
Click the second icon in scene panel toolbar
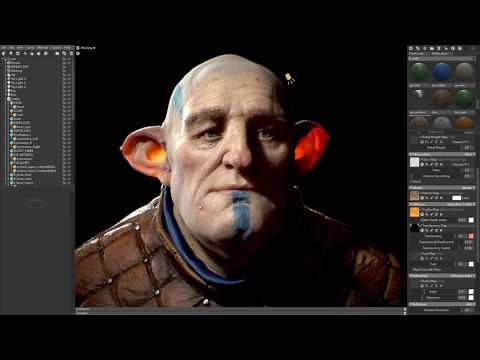11,53
